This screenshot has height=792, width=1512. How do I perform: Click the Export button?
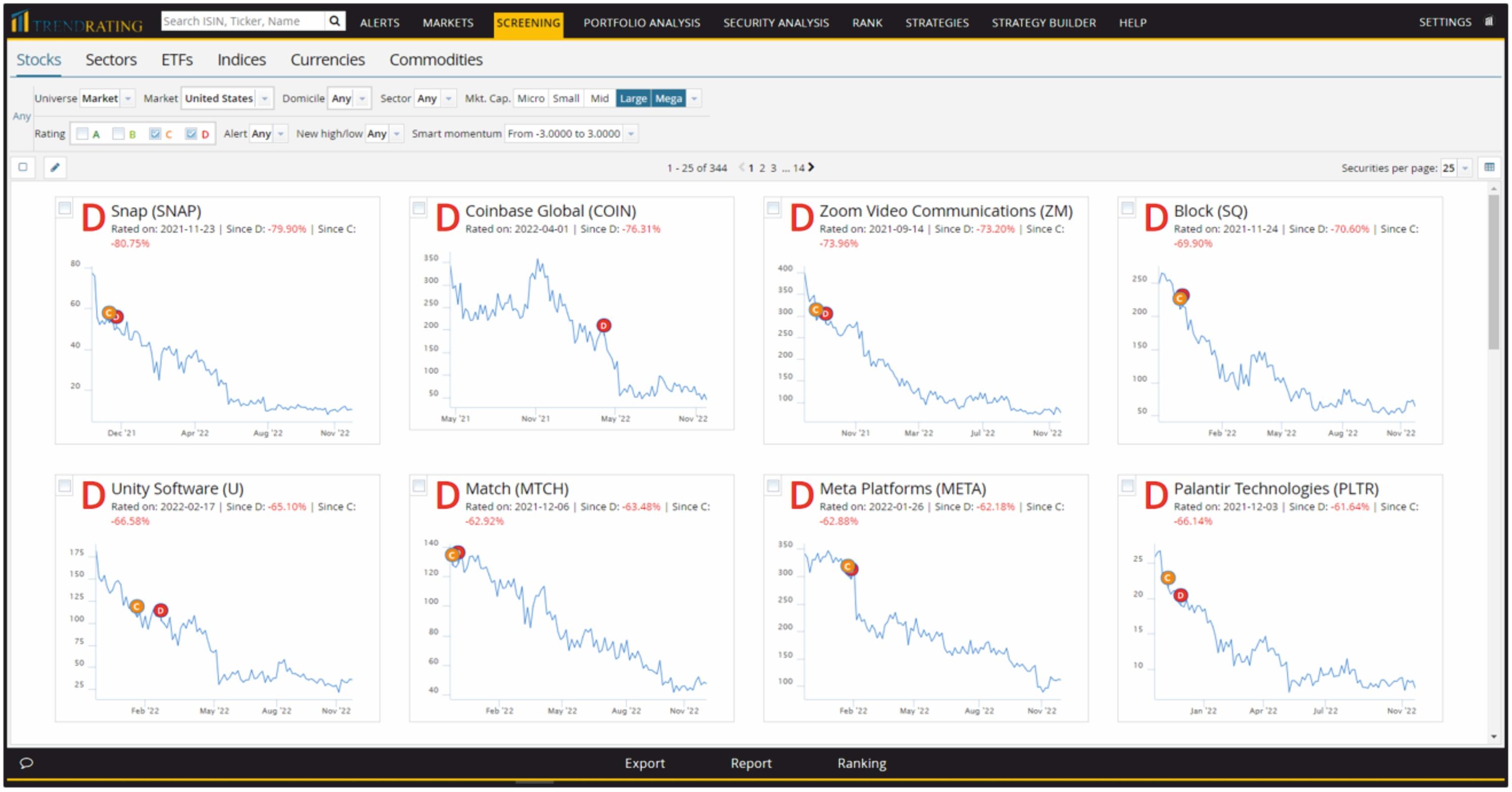coord(644,763)
